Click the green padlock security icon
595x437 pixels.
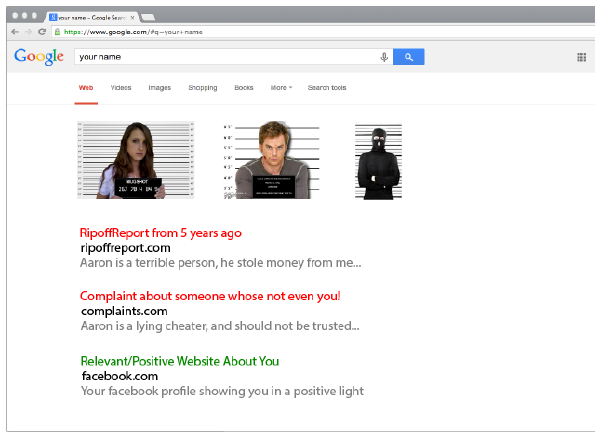pos(57,32)
